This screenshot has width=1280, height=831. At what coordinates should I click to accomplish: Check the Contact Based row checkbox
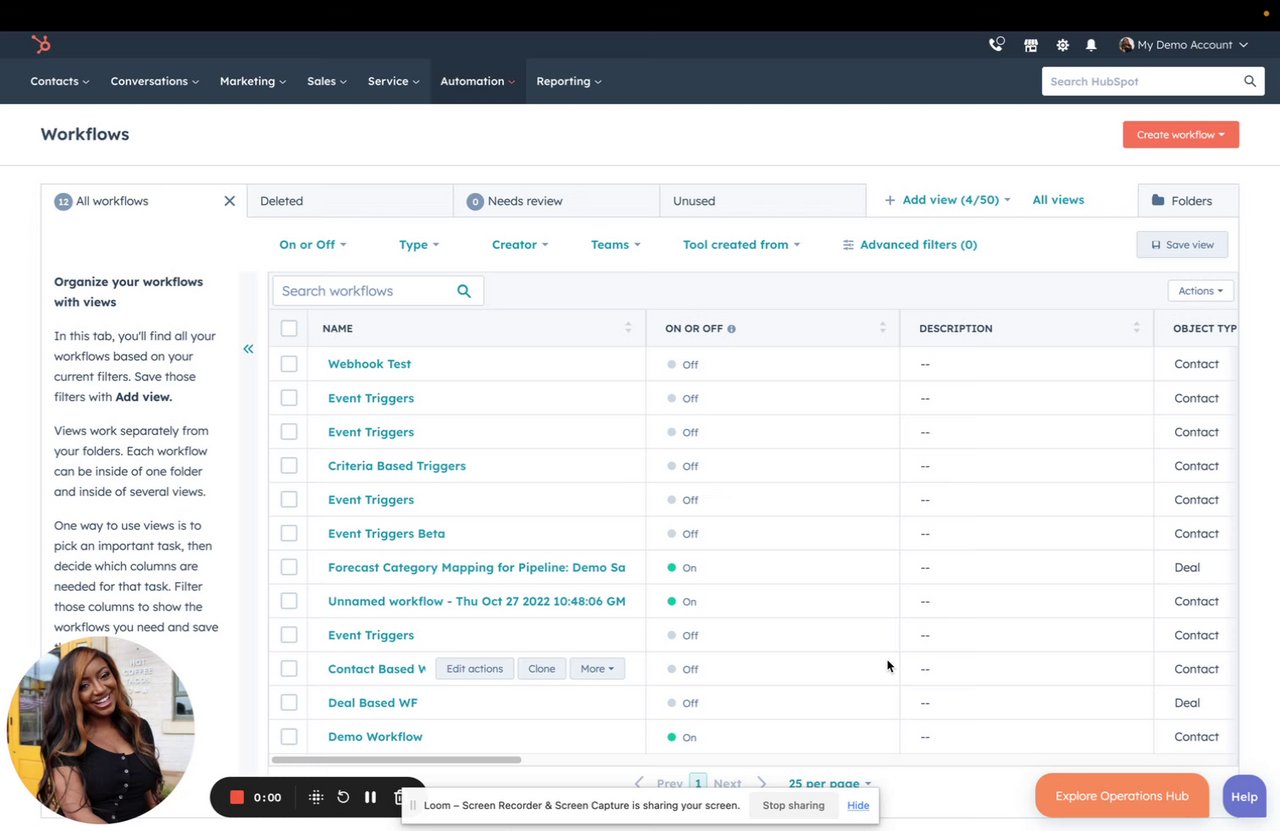[289, 669]
